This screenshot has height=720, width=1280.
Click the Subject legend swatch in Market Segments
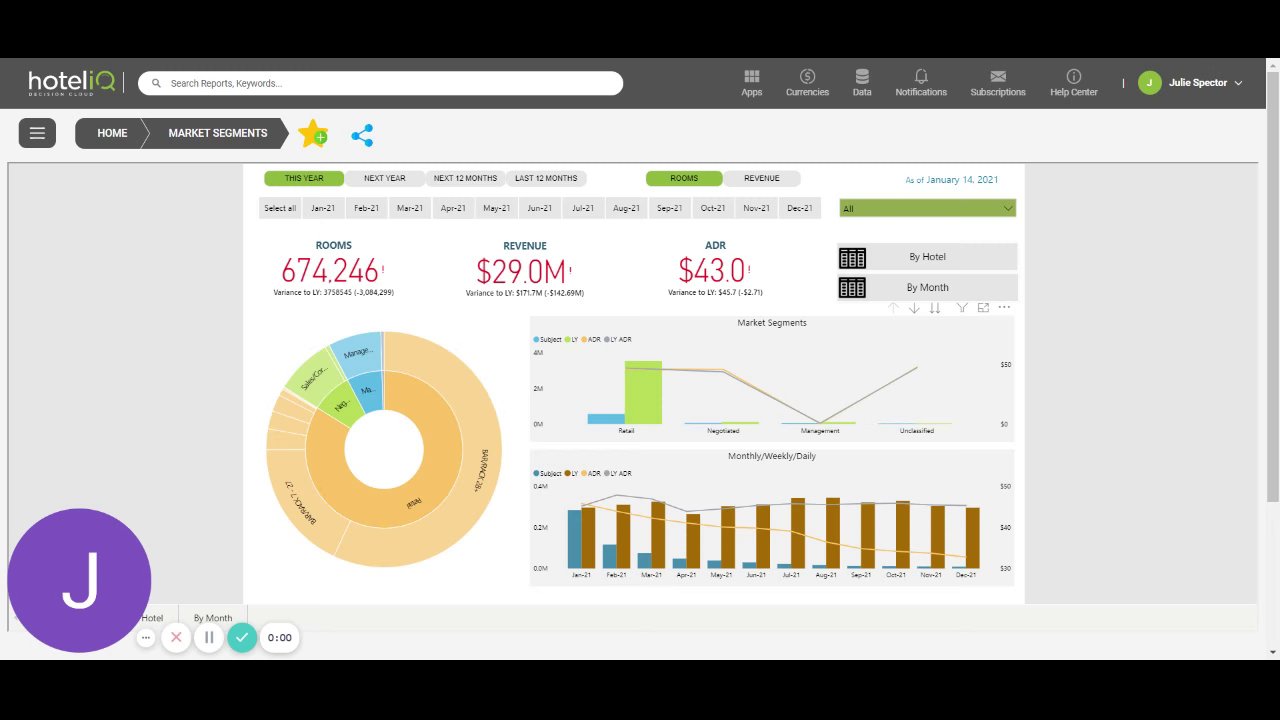tap(537, 340)
